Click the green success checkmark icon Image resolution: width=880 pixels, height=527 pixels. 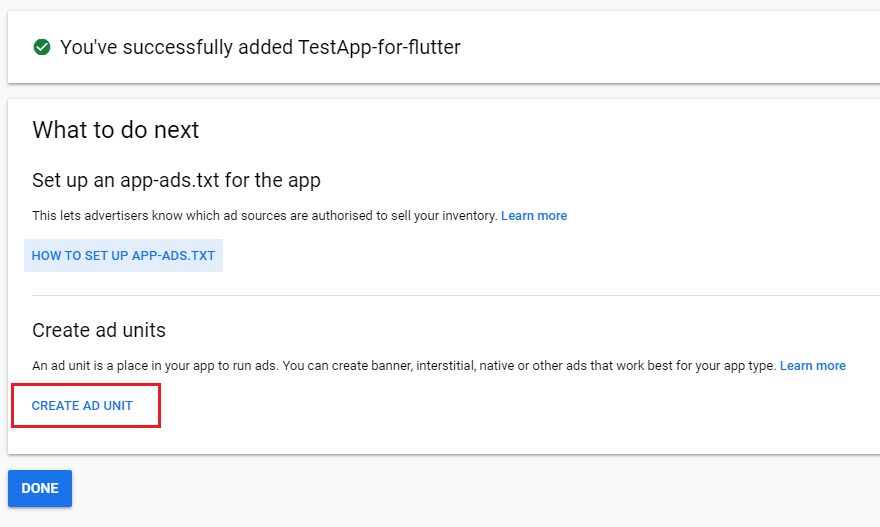(x=42, y=47)
